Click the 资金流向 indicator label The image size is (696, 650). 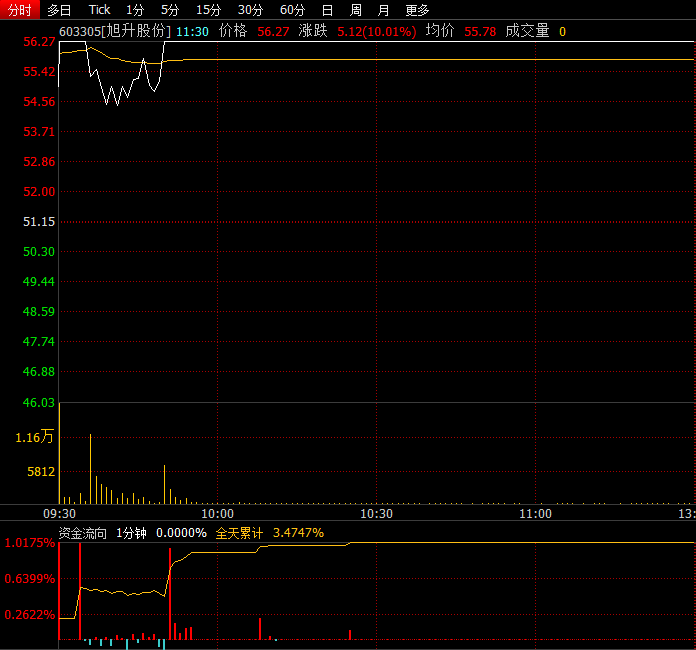[x=83, y=533]
